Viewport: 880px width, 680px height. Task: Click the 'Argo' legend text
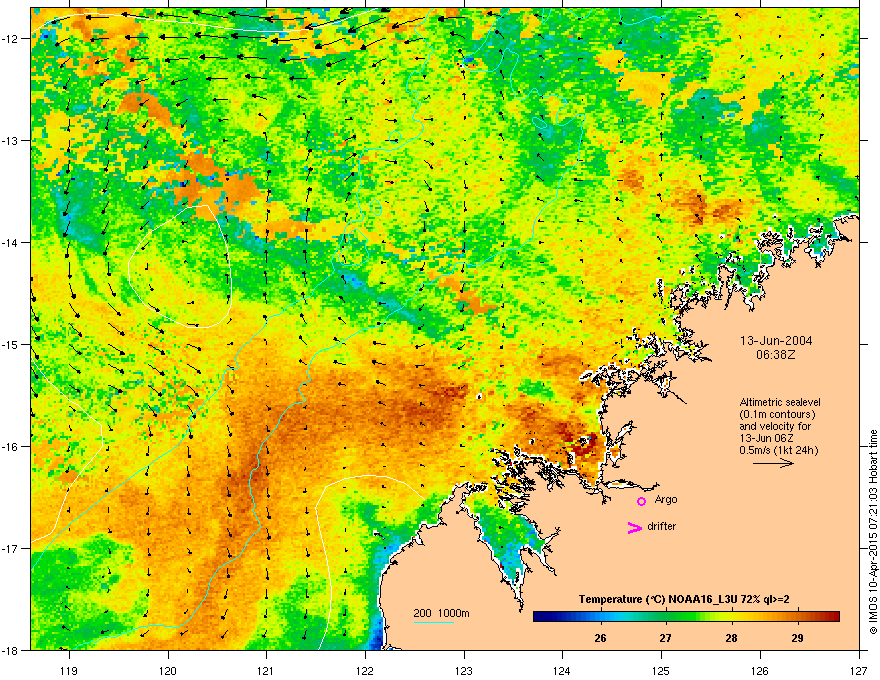666,499
